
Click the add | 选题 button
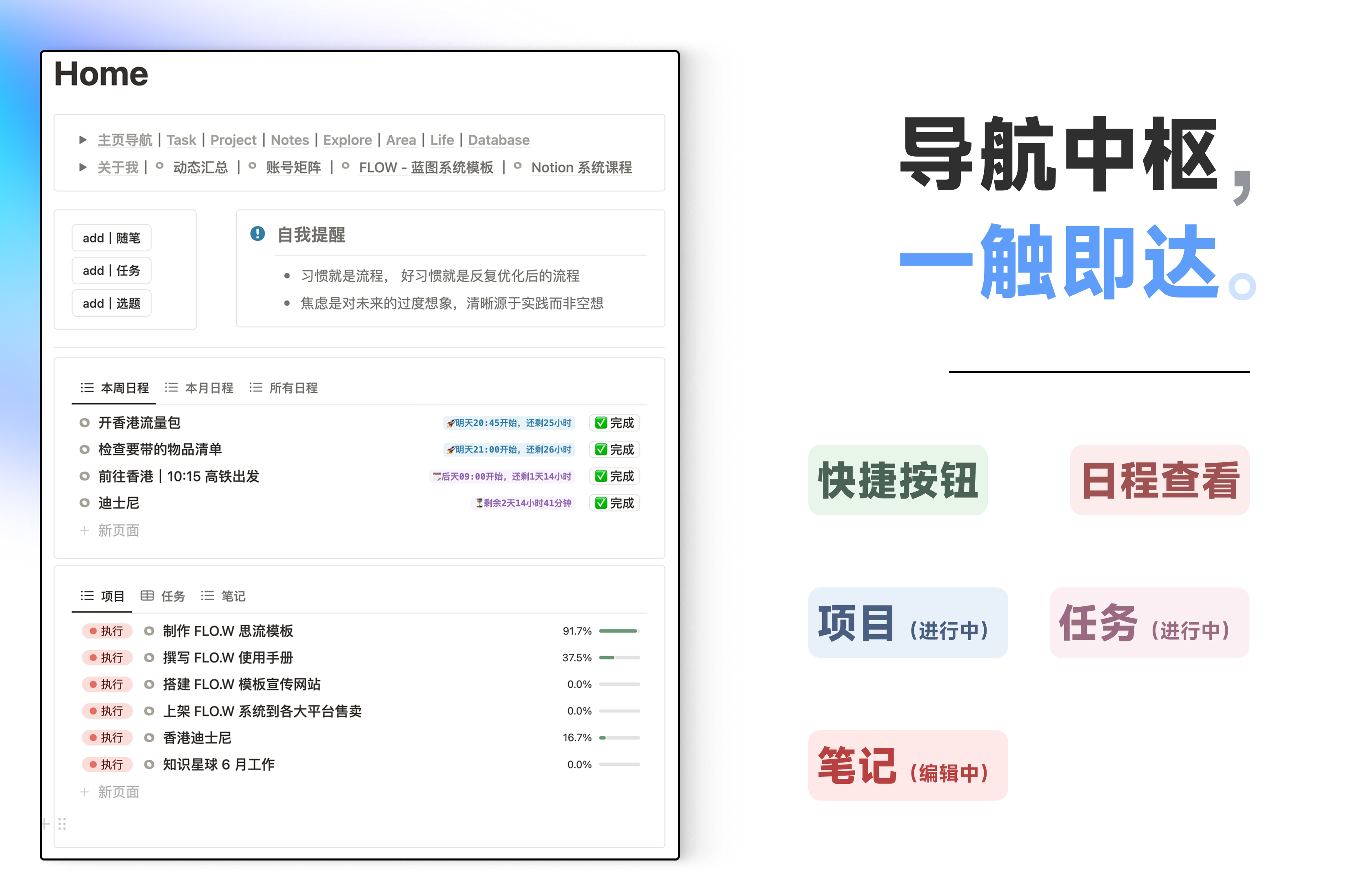click(111, 303)
